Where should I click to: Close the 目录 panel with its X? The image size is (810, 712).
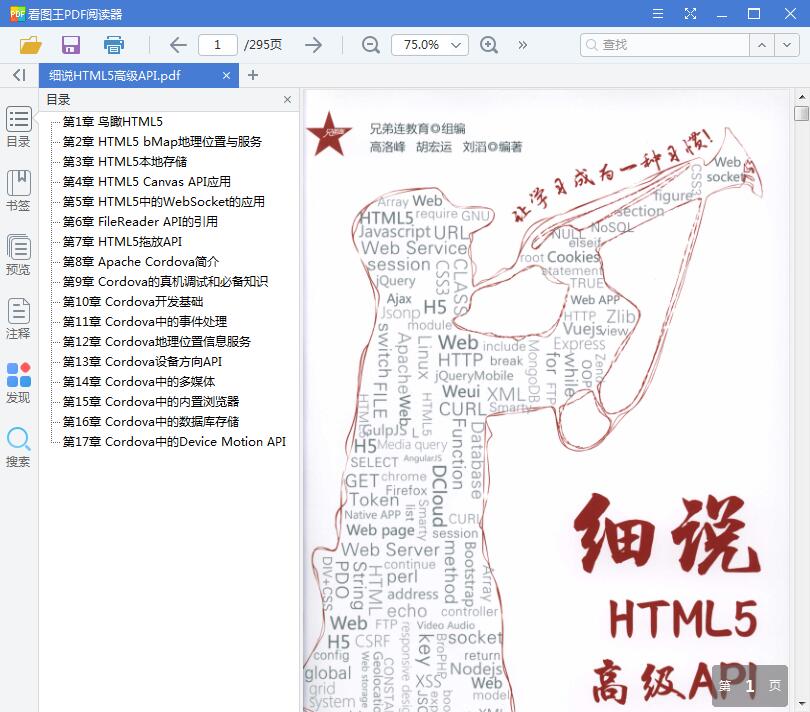tap(287, 99)
